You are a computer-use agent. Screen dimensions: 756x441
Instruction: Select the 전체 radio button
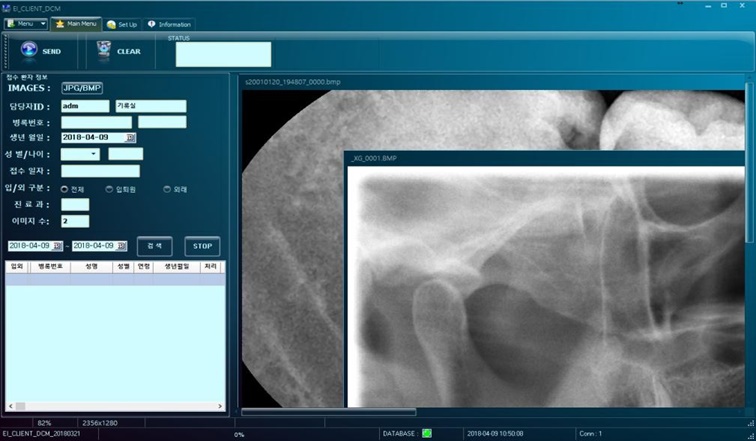pos(65,188)
